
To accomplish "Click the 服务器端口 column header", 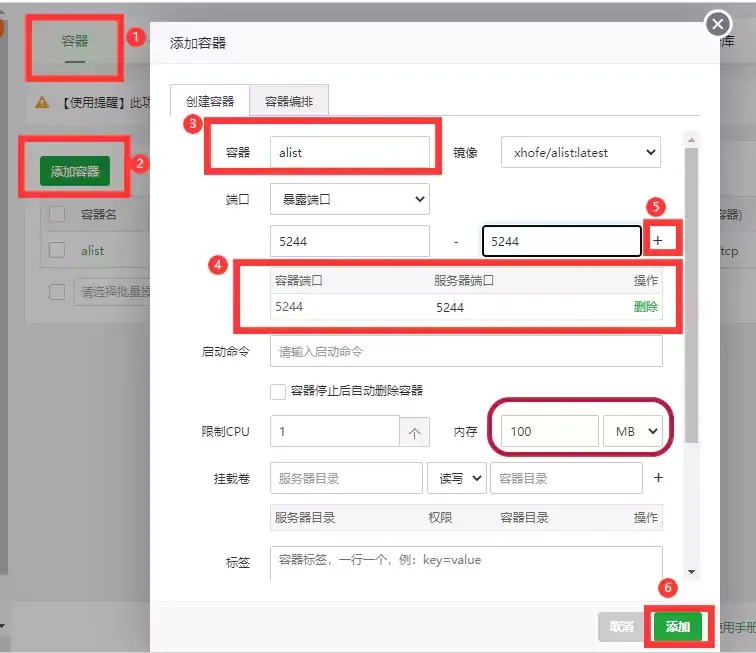I will pyautogui.click(x=463, y=280).
